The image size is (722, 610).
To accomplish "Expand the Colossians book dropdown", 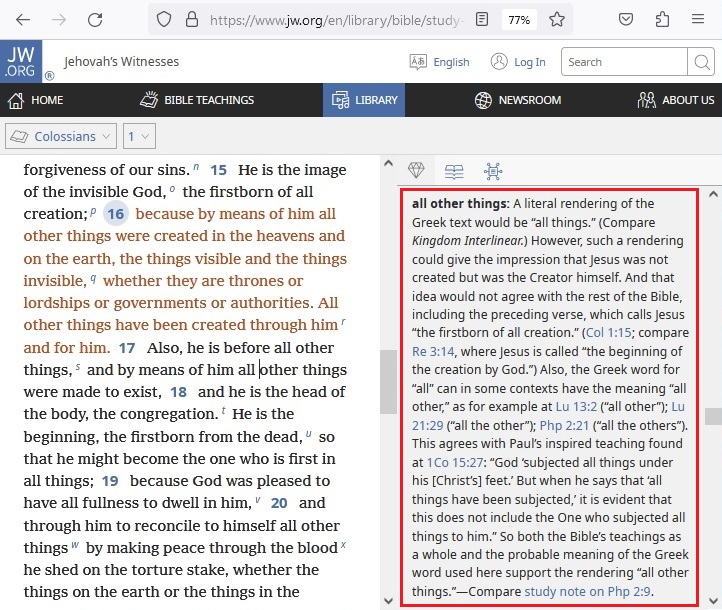I will coord(61,136).
